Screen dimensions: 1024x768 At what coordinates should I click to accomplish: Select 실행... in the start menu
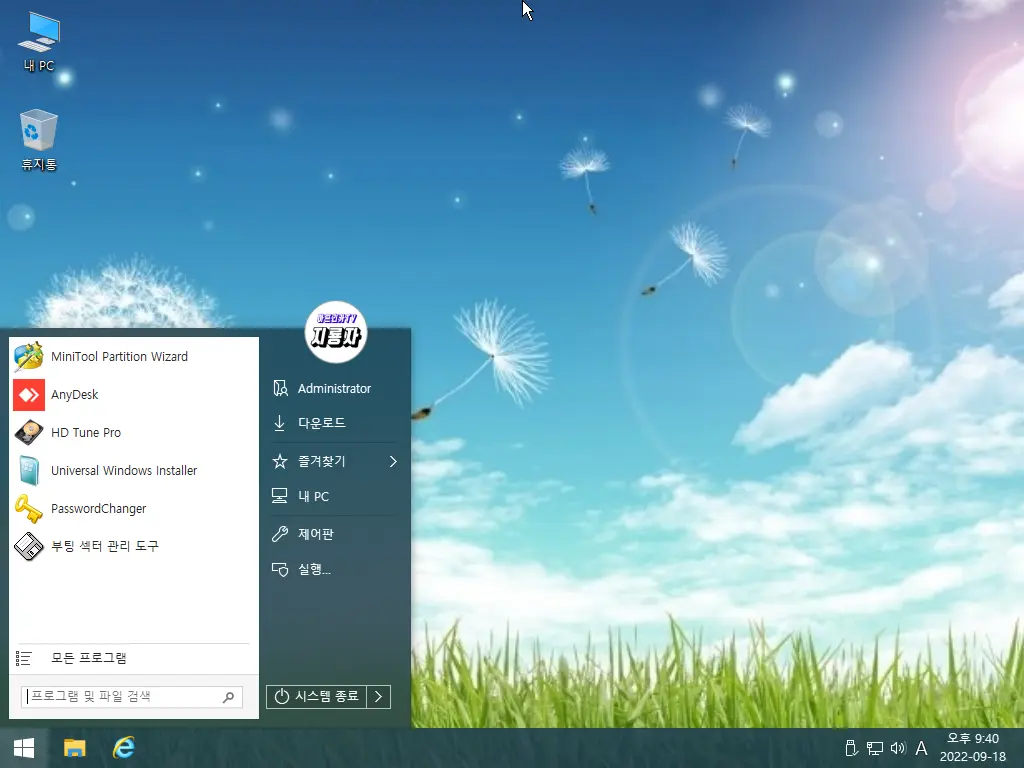[x=314, y=570]
